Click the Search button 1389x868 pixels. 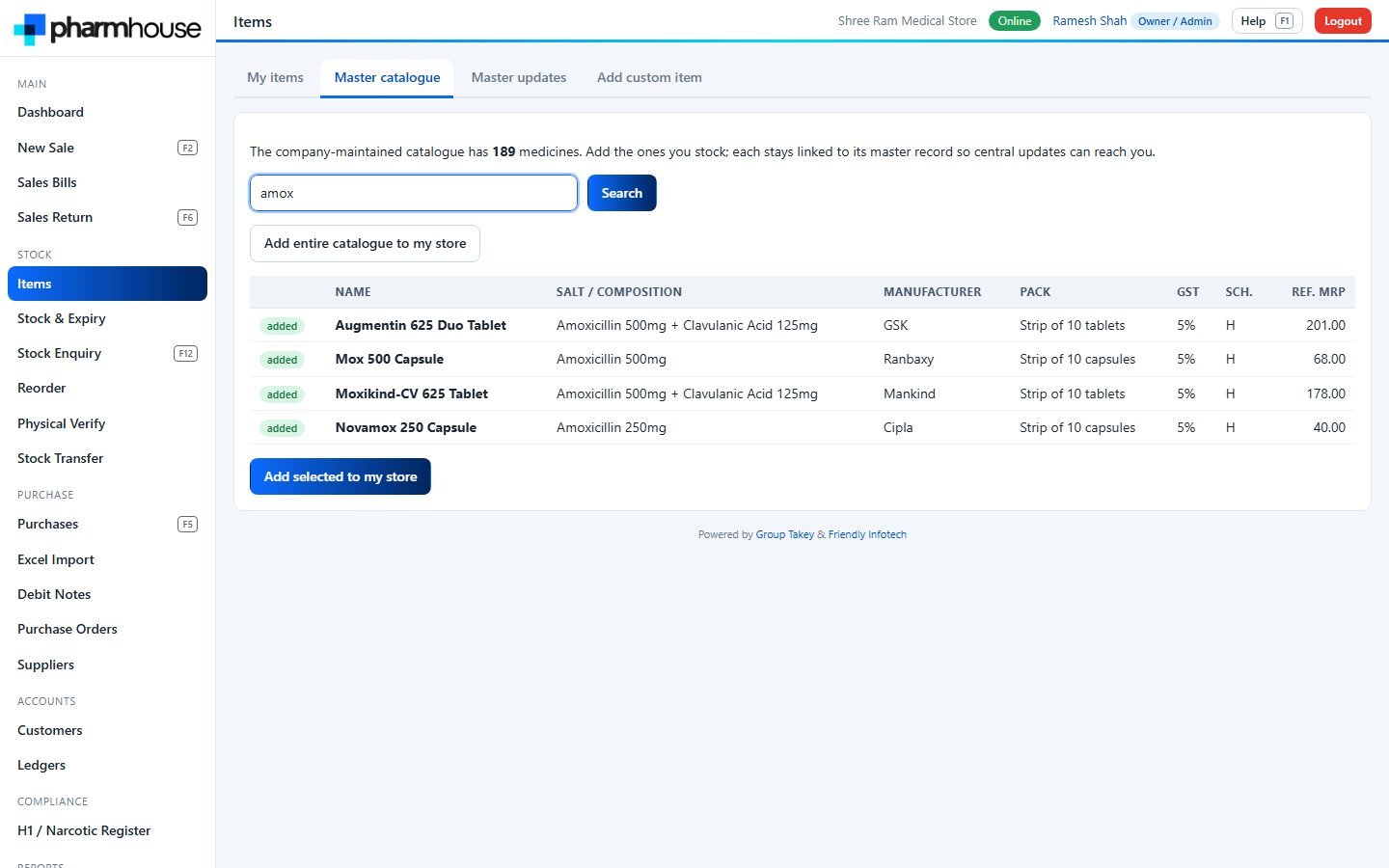(622, 193)
